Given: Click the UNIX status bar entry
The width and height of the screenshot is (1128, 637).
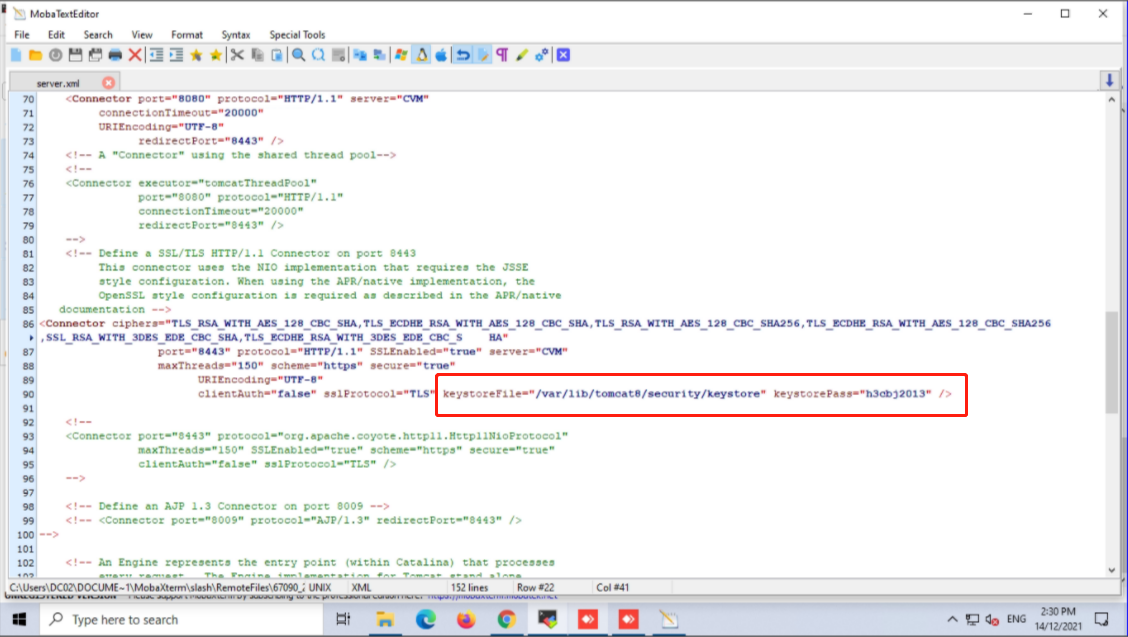Looking at the screenshot, I should tap(320, 587).
